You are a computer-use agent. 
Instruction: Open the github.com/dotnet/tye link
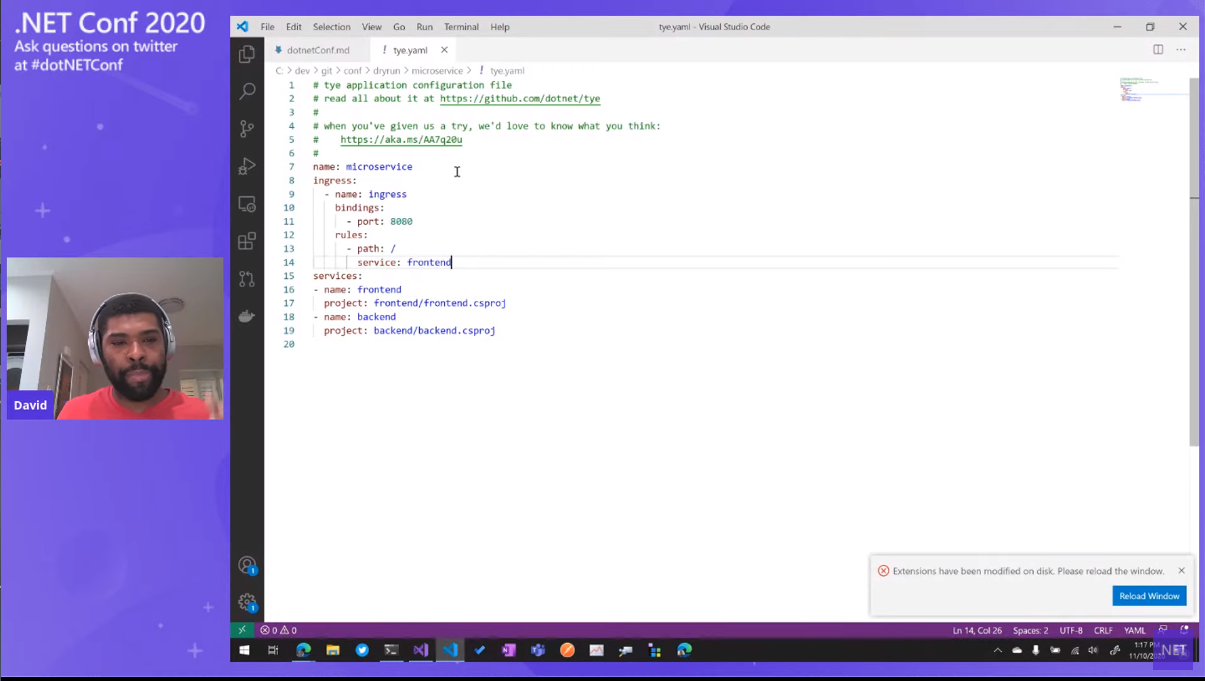point(519,99)
